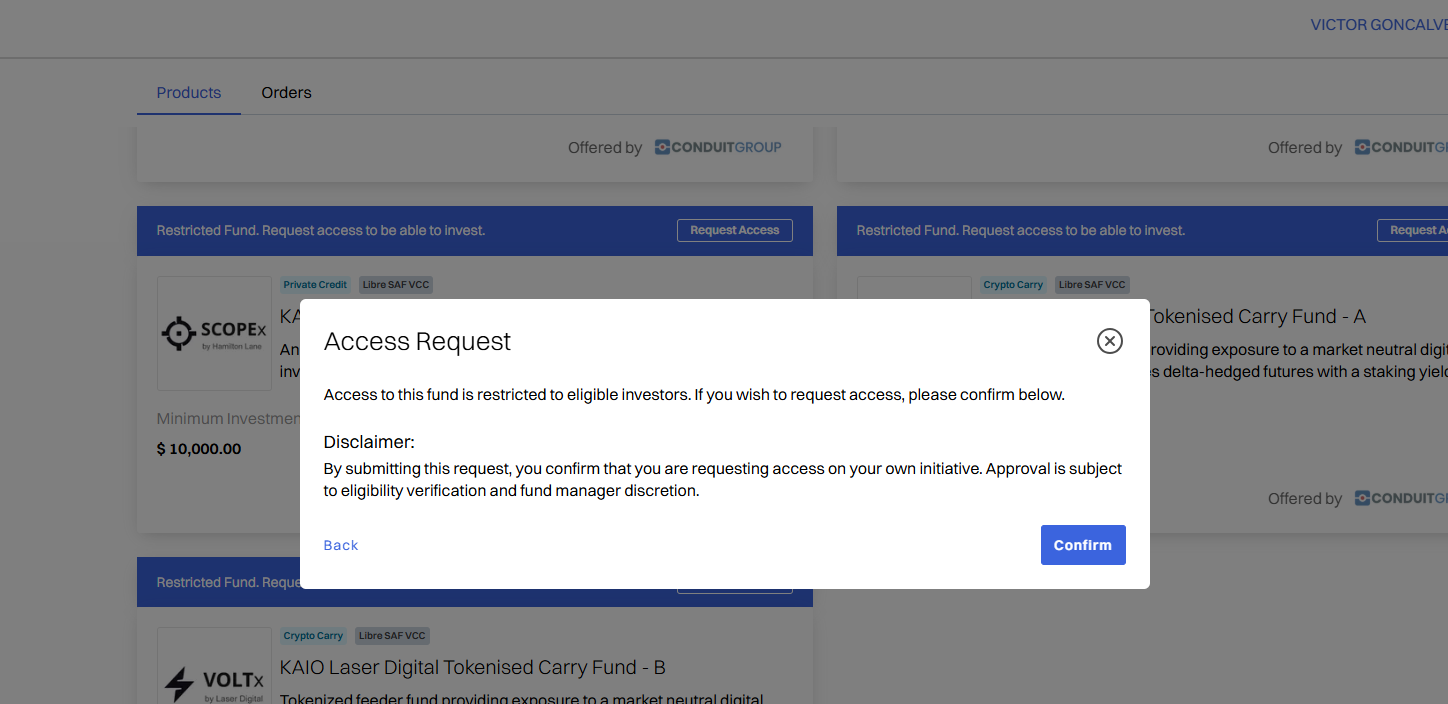Click Libre SAF VCC tag on VOLTx card

point(392,636)
